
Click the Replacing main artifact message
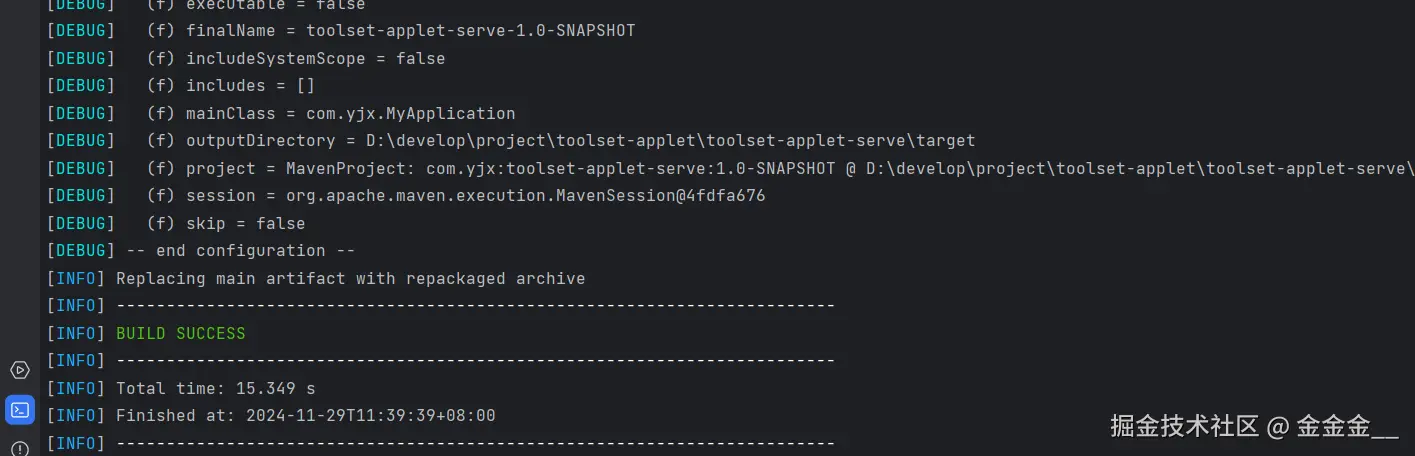click(x=351, y=278)
